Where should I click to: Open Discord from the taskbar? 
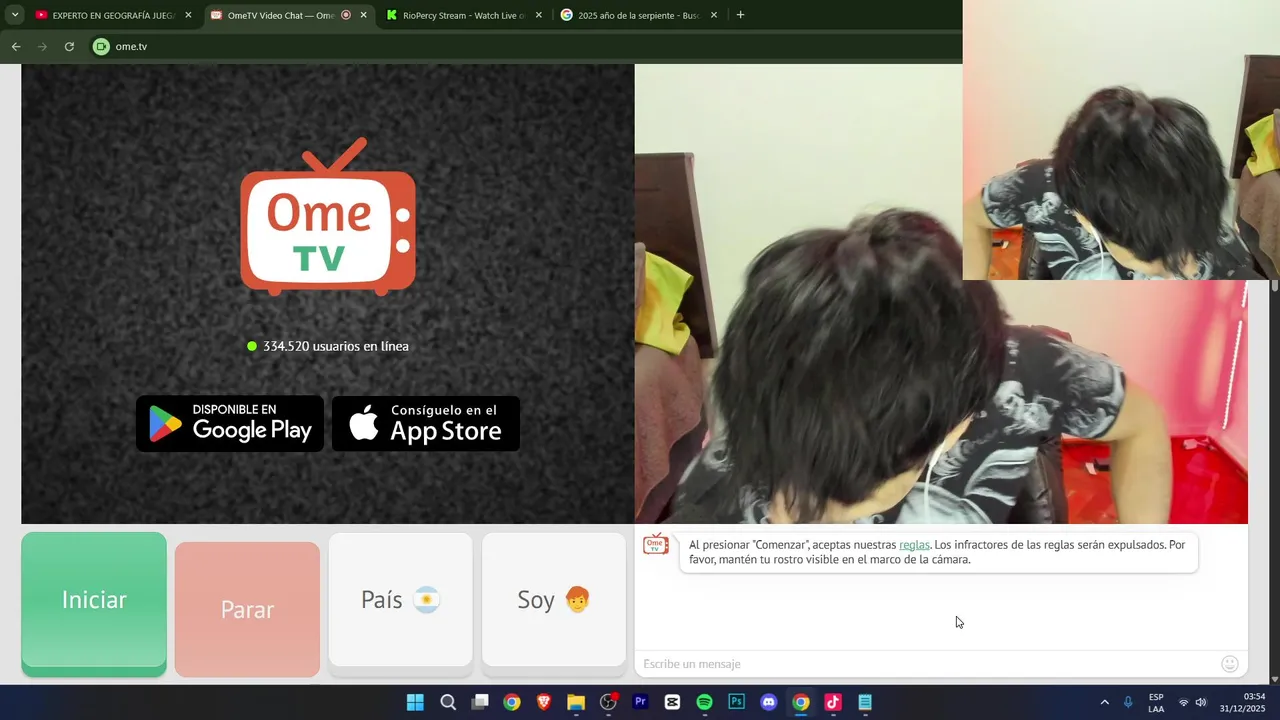pyautogui.click(x=768, y=702)
